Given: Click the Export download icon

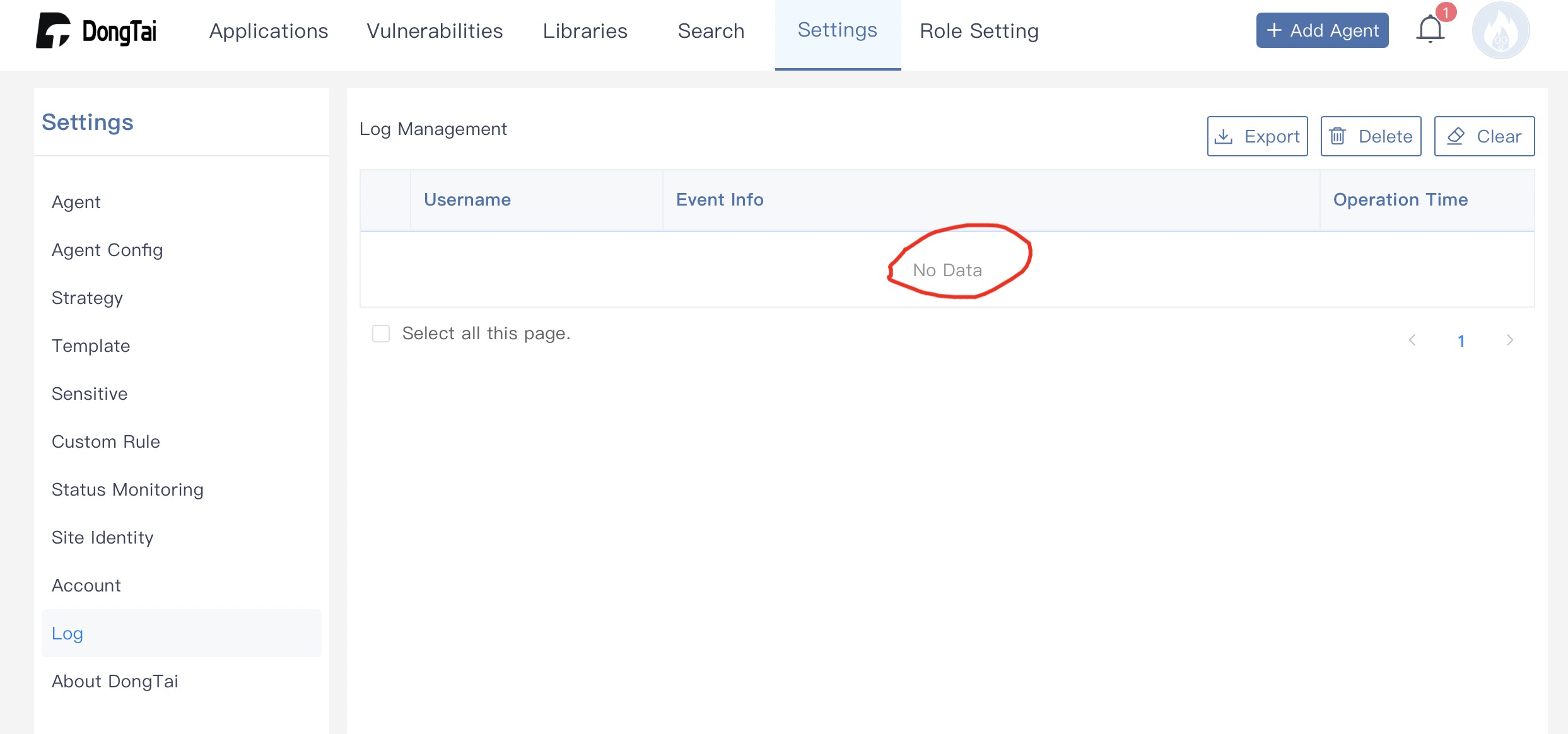Looking at the screenshot, I should [1224, 136].
